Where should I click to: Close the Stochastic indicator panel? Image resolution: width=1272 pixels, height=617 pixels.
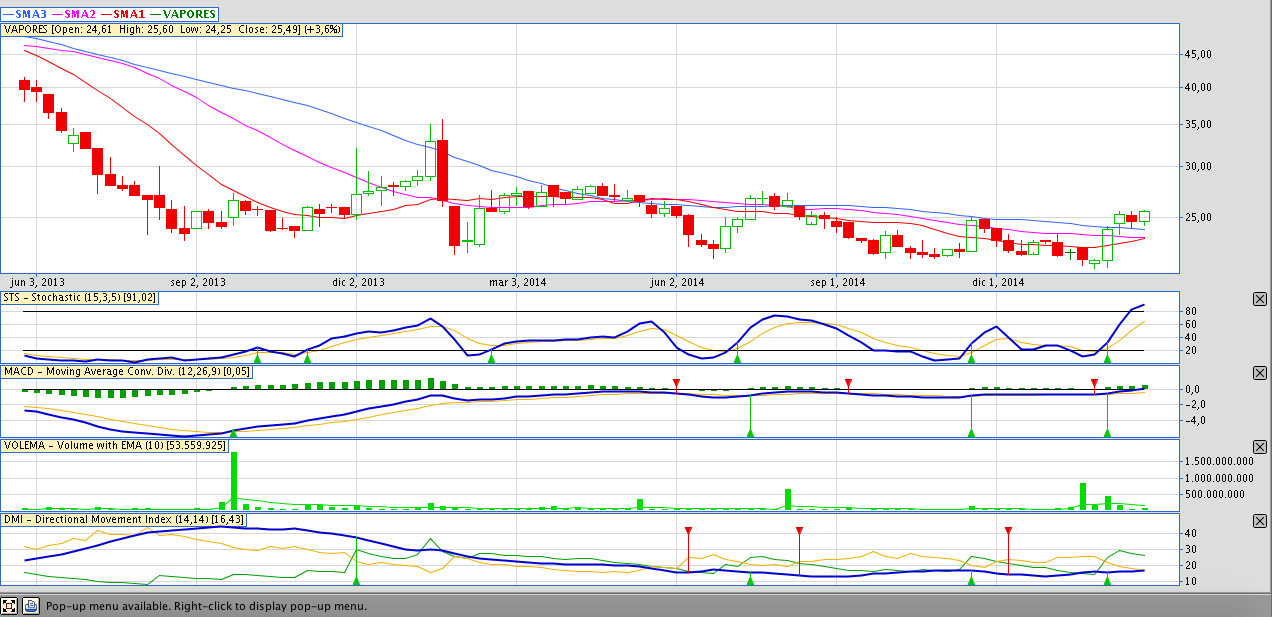tap(1260, 299)
